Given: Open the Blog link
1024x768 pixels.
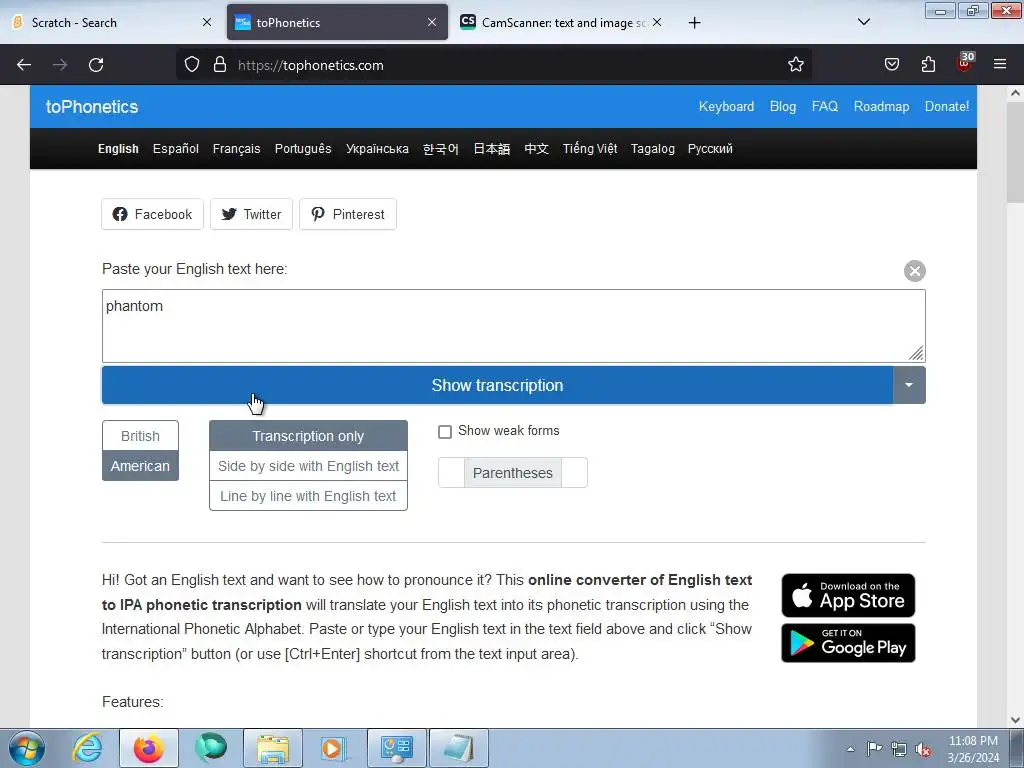Looking at the screenshot, I should pos(782,106).
